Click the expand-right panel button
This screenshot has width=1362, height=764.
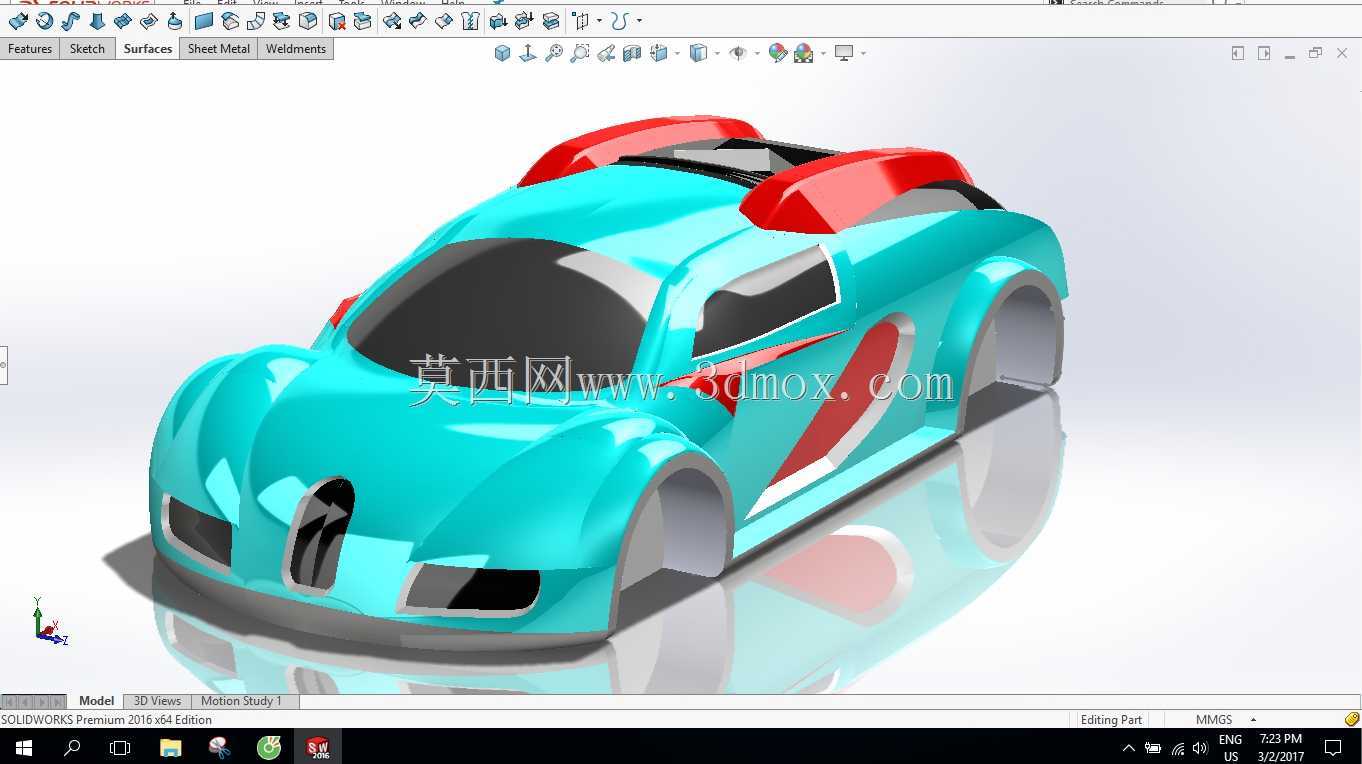pyautogui.click(x=1264, y=53)
